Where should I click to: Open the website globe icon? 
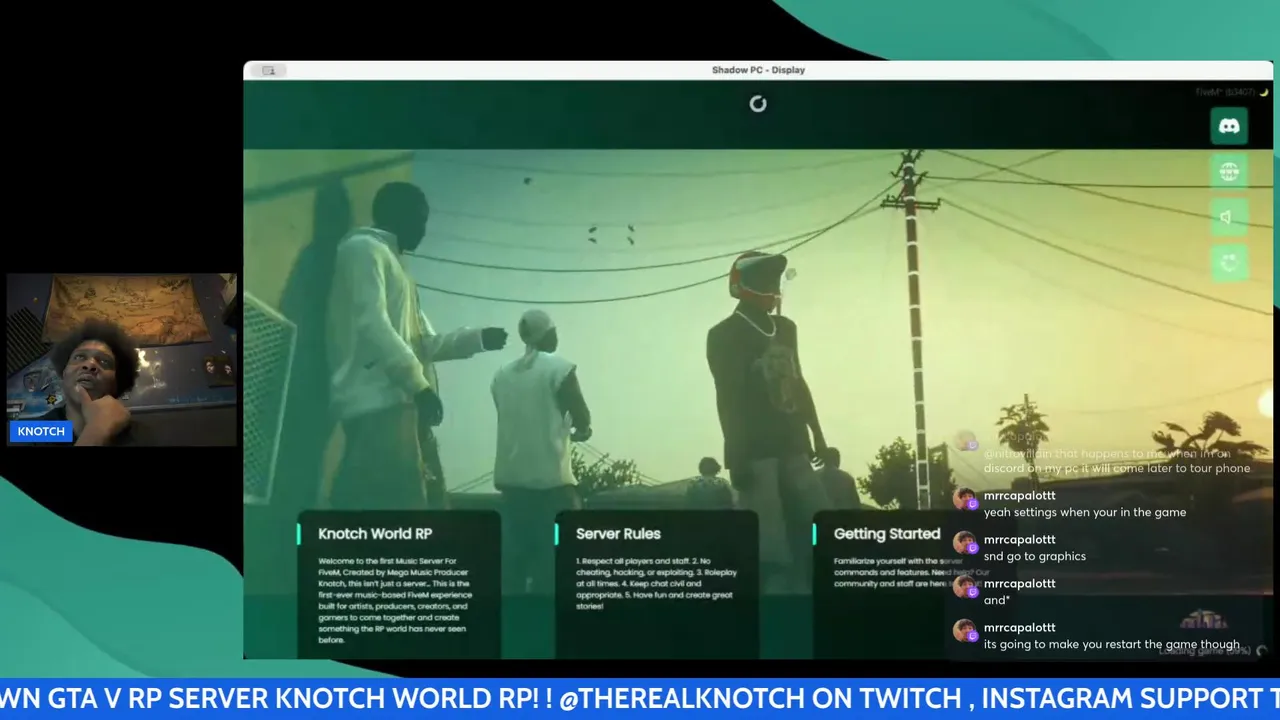pos(1229,171)
